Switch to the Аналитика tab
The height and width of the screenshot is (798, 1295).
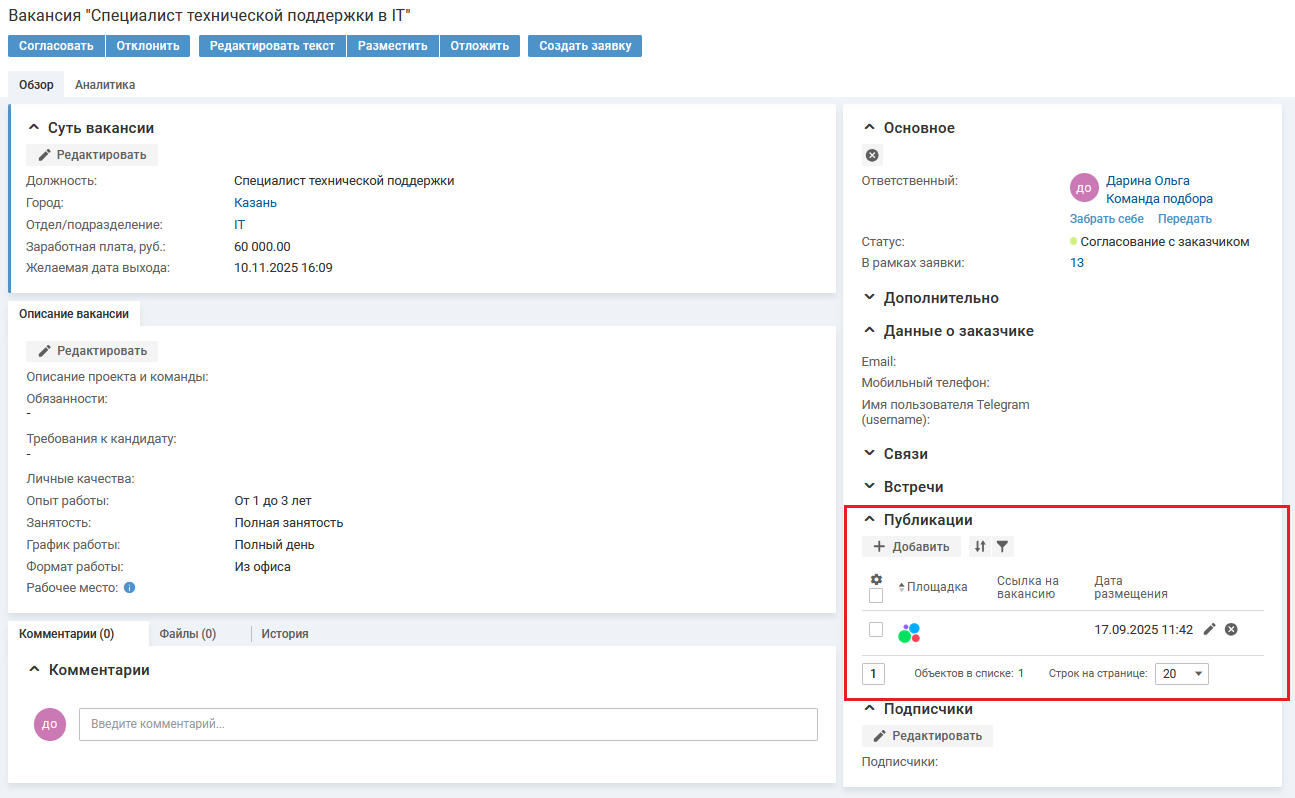pyautogui.click(x=105, y=85)
